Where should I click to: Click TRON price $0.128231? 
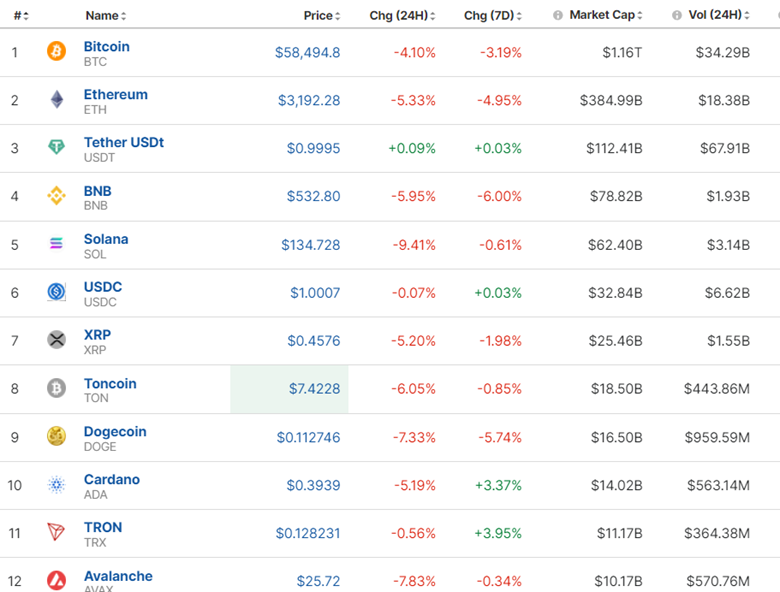[308, 533]
